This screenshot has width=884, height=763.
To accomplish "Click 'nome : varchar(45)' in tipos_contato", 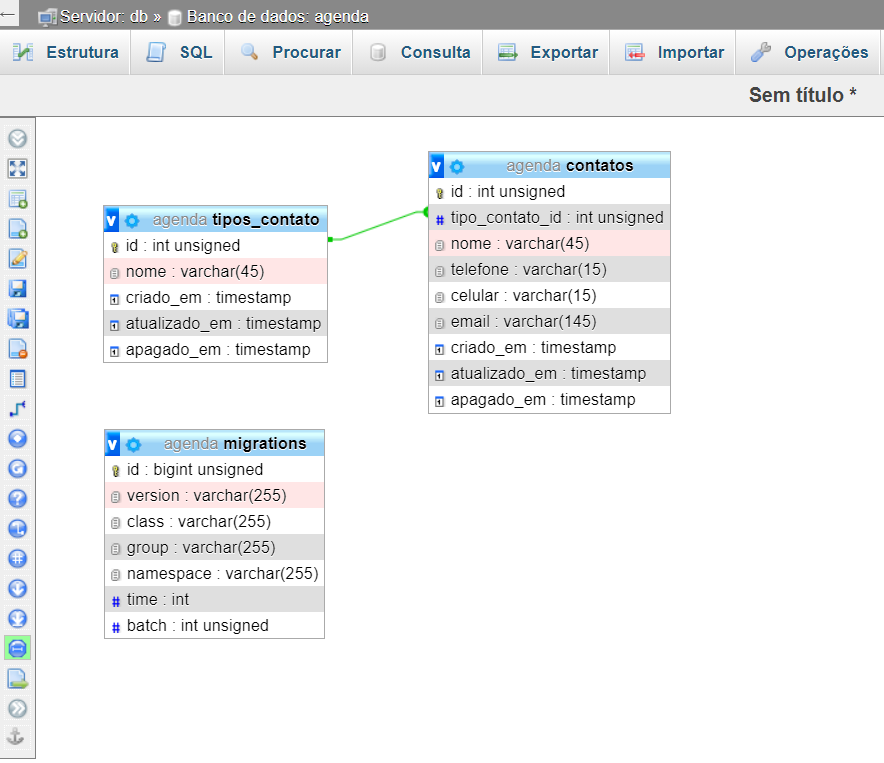I will tap(215, 271).
